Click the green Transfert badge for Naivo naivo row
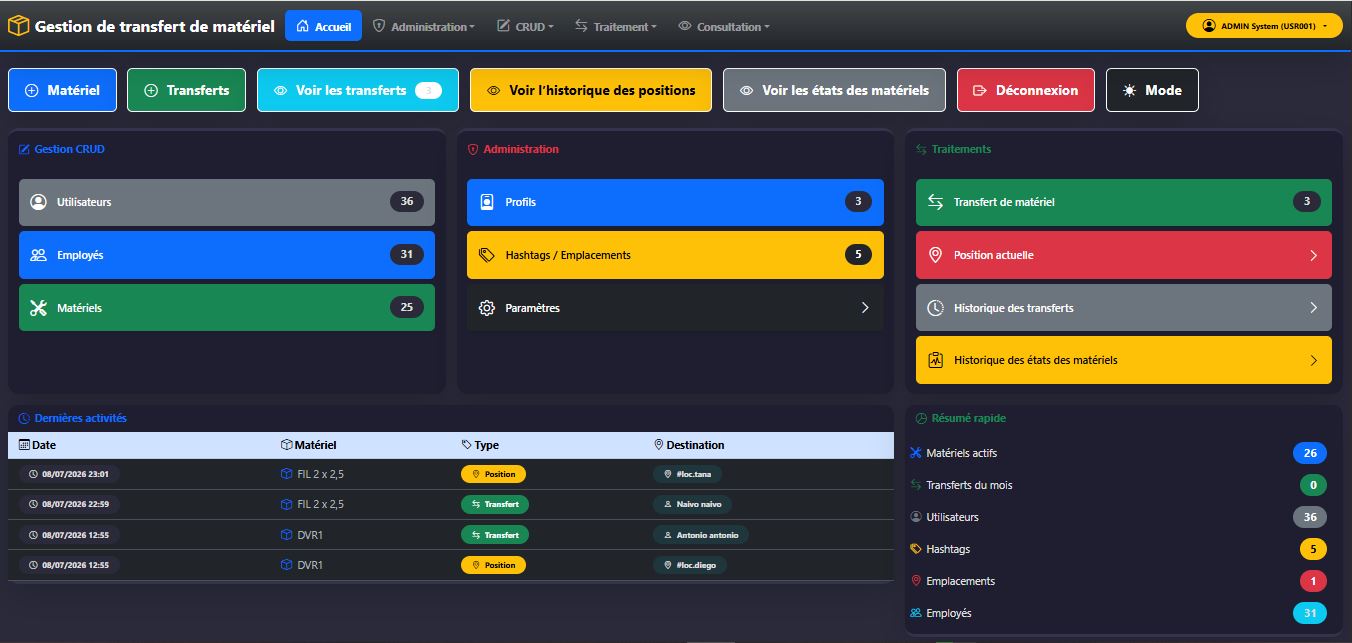Screen dimensions: 1352x643 coord(495,504)
